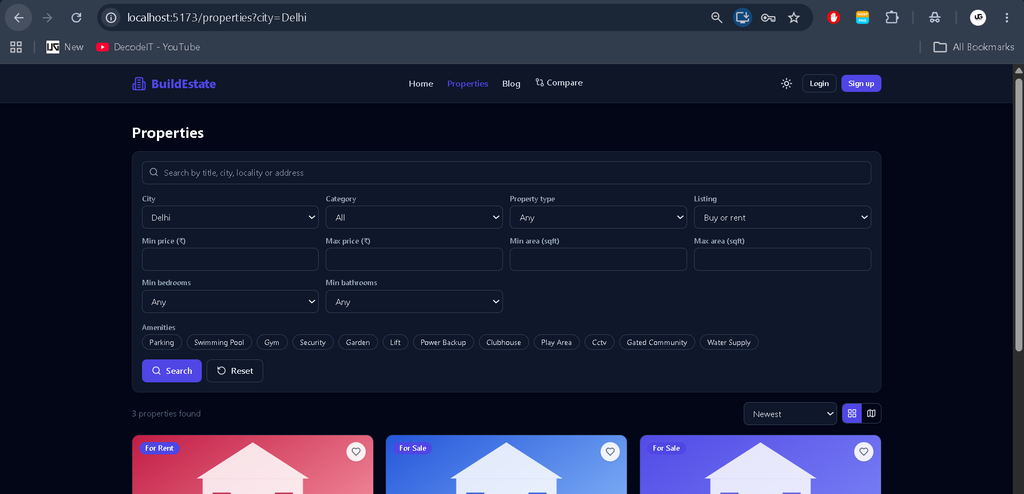Click the page vertical scrollbar
The width and height of the screenshot is (1024, 494).
[1018, 216]
